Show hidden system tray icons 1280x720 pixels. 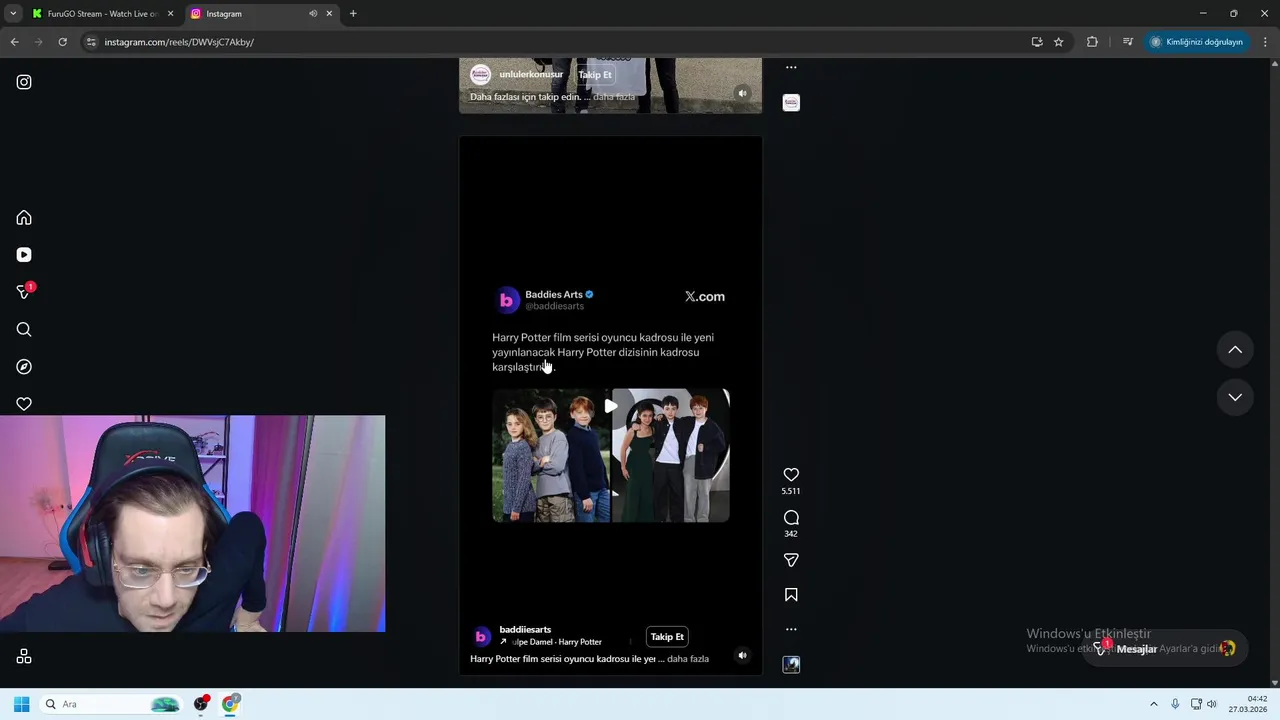click(1153, 704)
